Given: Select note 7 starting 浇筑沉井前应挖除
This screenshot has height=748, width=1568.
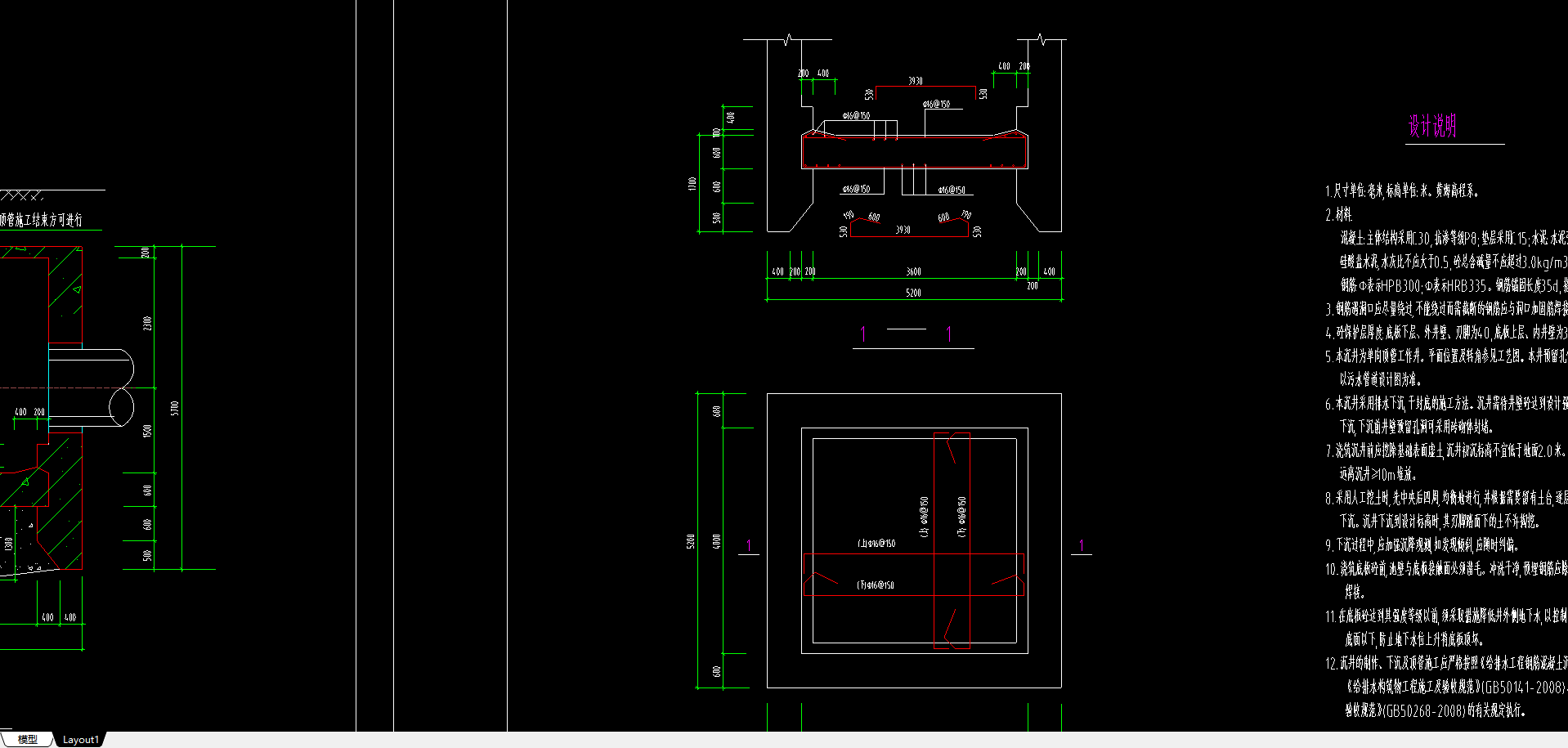Looking at the screenshot, I should click(1445, 450).
